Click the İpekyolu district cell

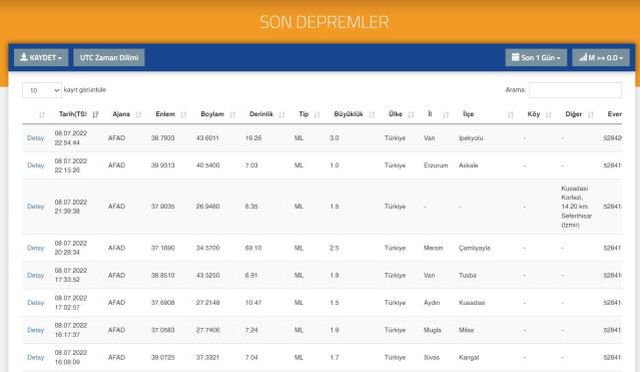tap(471, 138)
